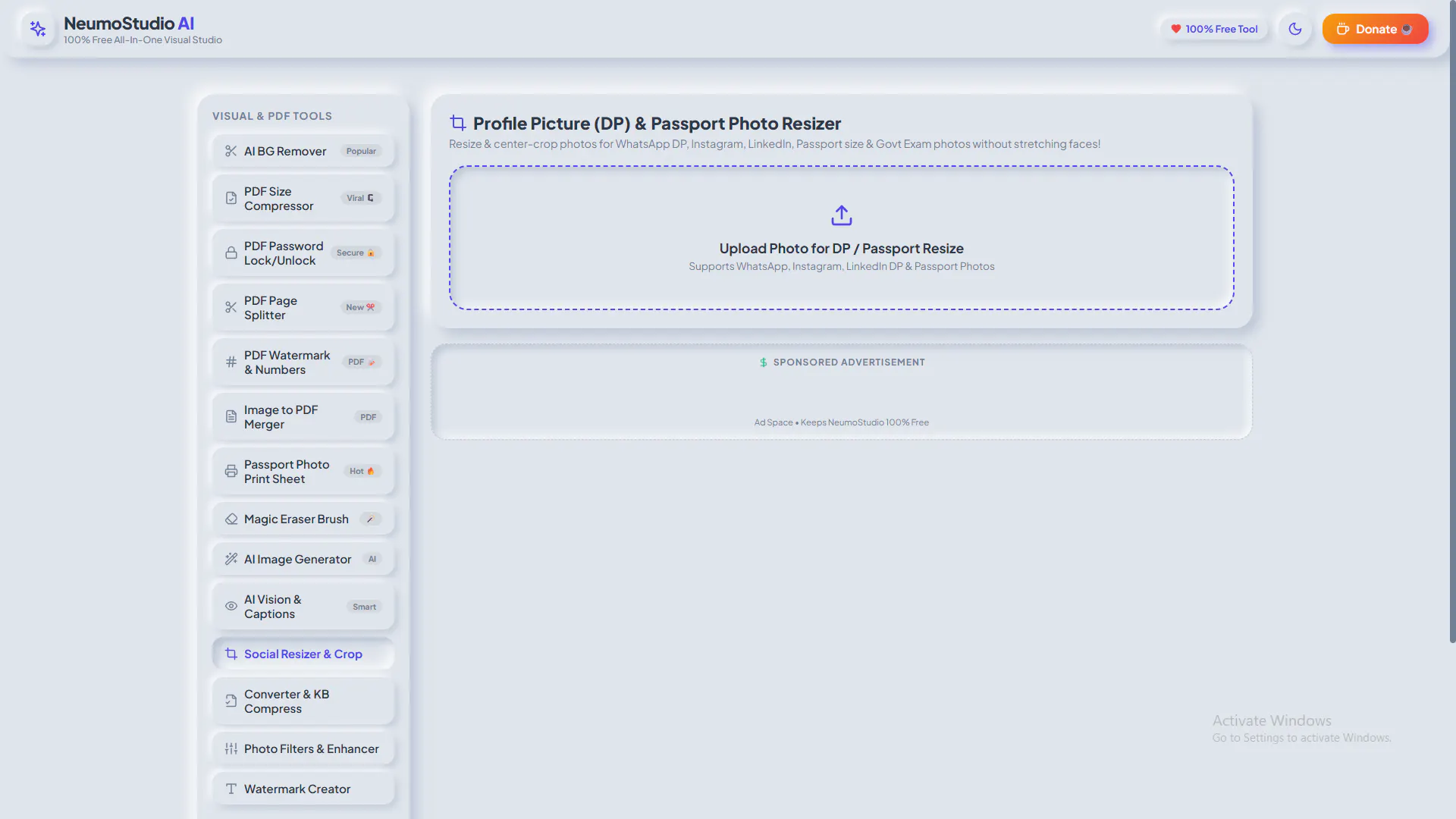This screenshot has height=819, width=1456.
Task: Click the Photo Filters & Enhancer sliders icon
Action: coord(231,748)
